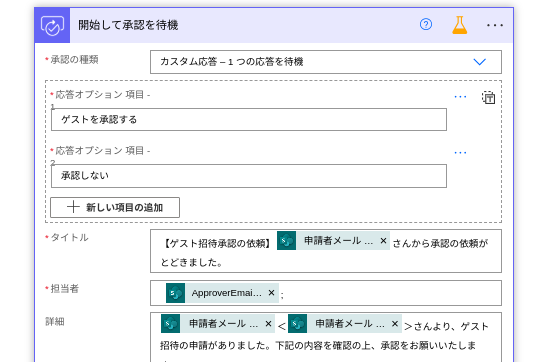This screenshot has width=549, height=362.
Task: Click the タイトル field label
Action: [x=69, y=238]
